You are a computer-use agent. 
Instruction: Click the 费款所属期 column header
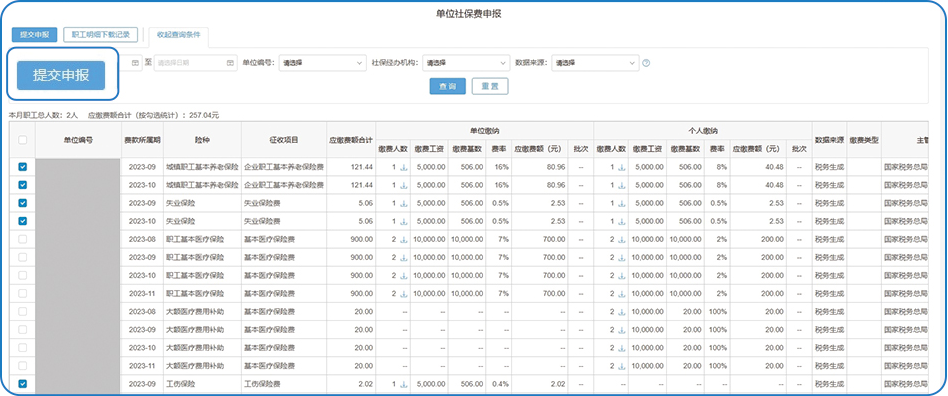(142, 140)
